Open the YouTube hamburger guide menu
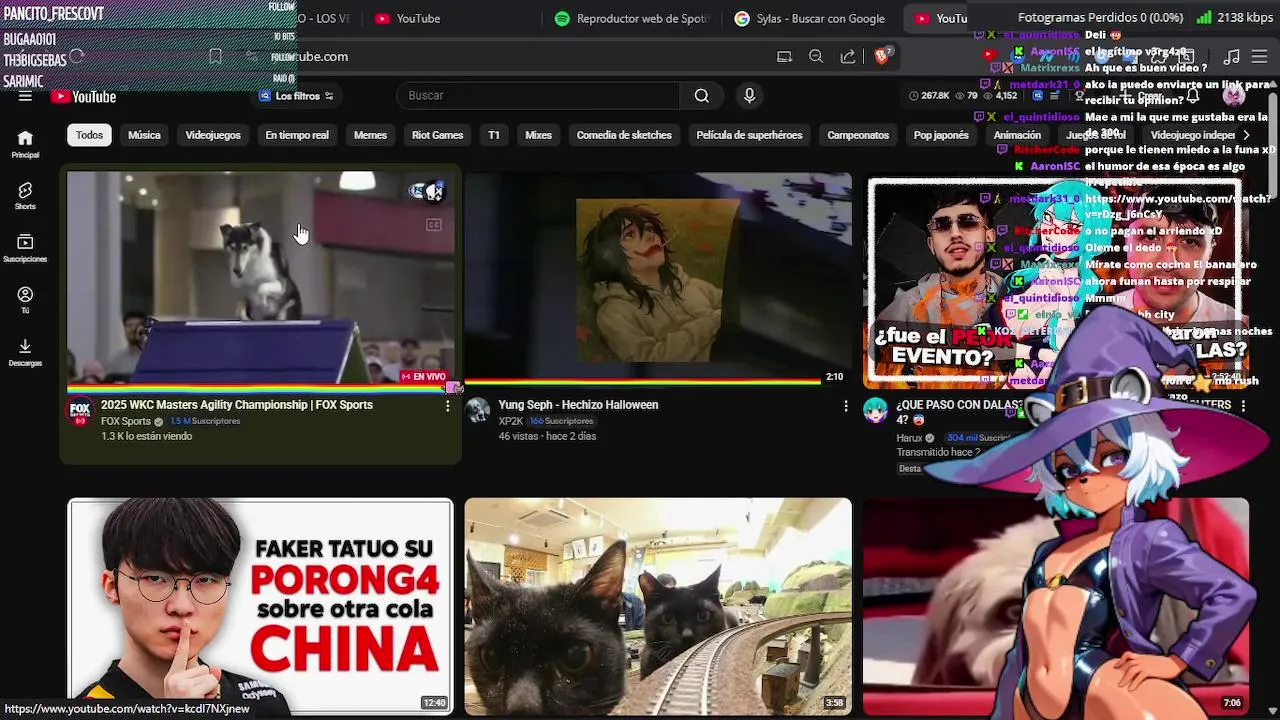This screenshot has width=1280, height=720. pos(25,96)
